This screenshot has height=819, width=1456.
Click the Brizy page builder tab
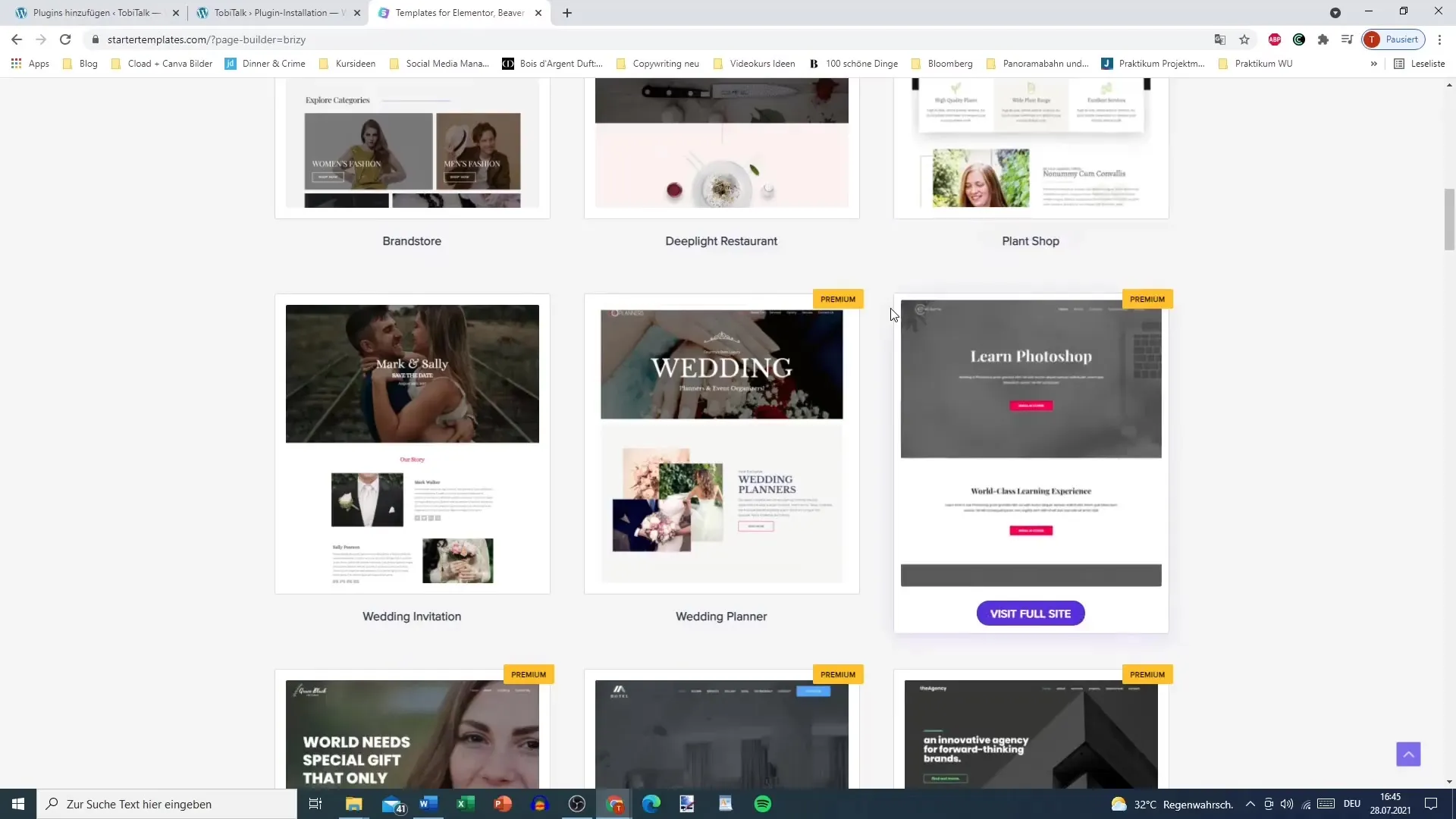[x=460, y=12]
